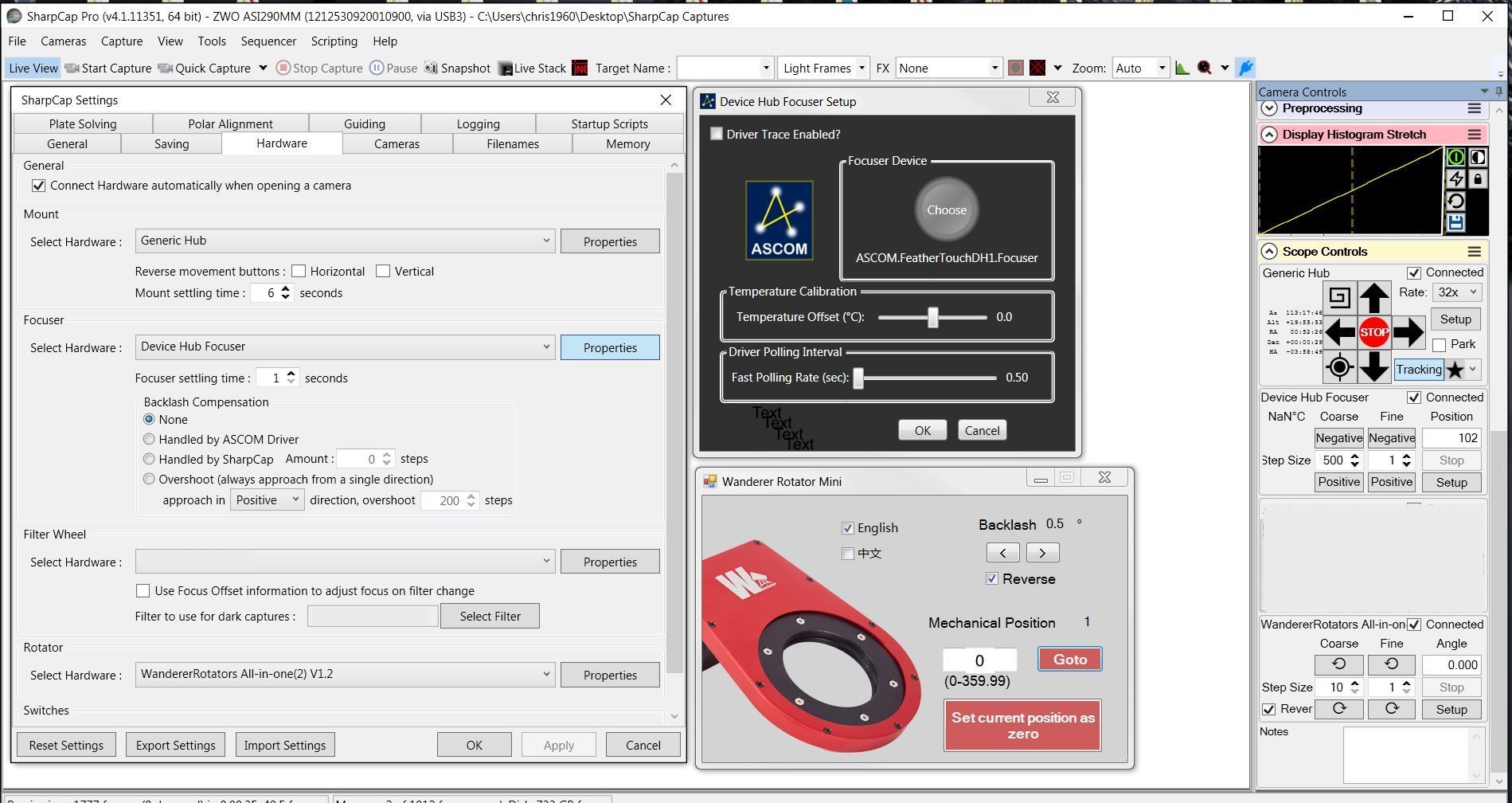Click the selection area toolbar icon
1512x803 pixels.
click(1015, 69)
